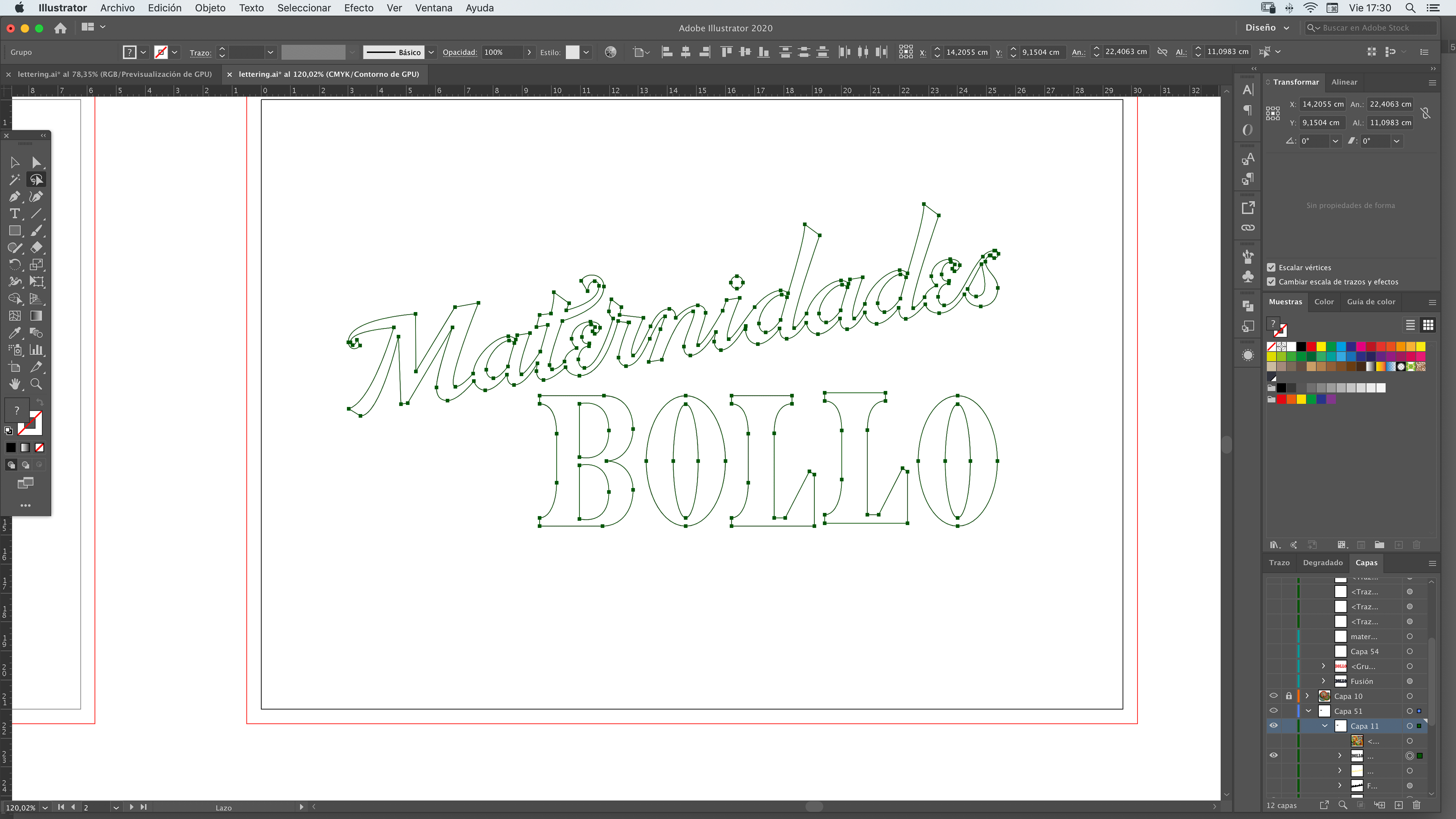
Task: Expand the Fusión sublayer
Action: [1323, 681]
